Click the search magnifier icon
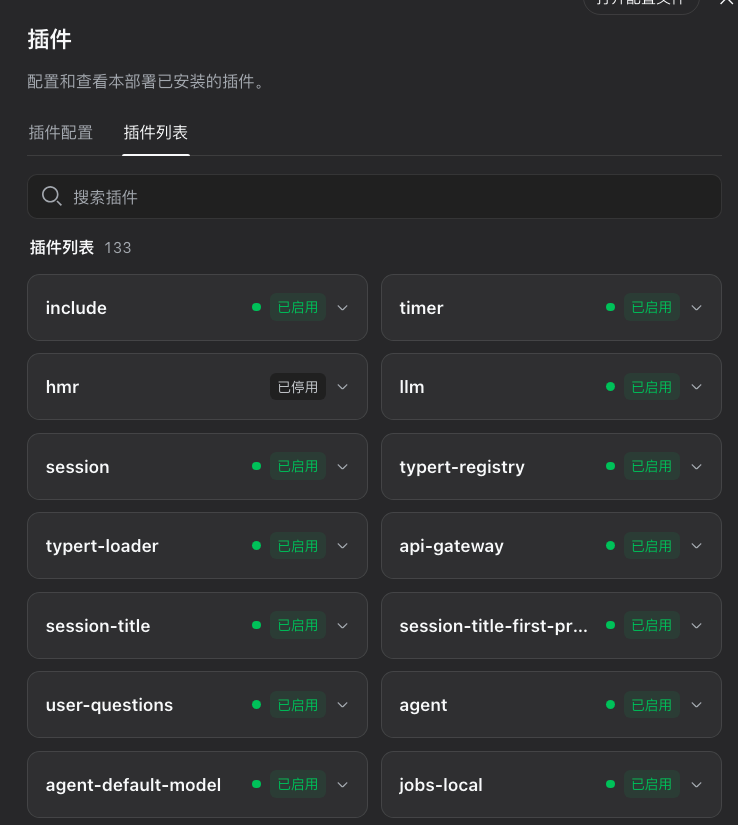Screen dimensions: 738x825 [52, 196]
